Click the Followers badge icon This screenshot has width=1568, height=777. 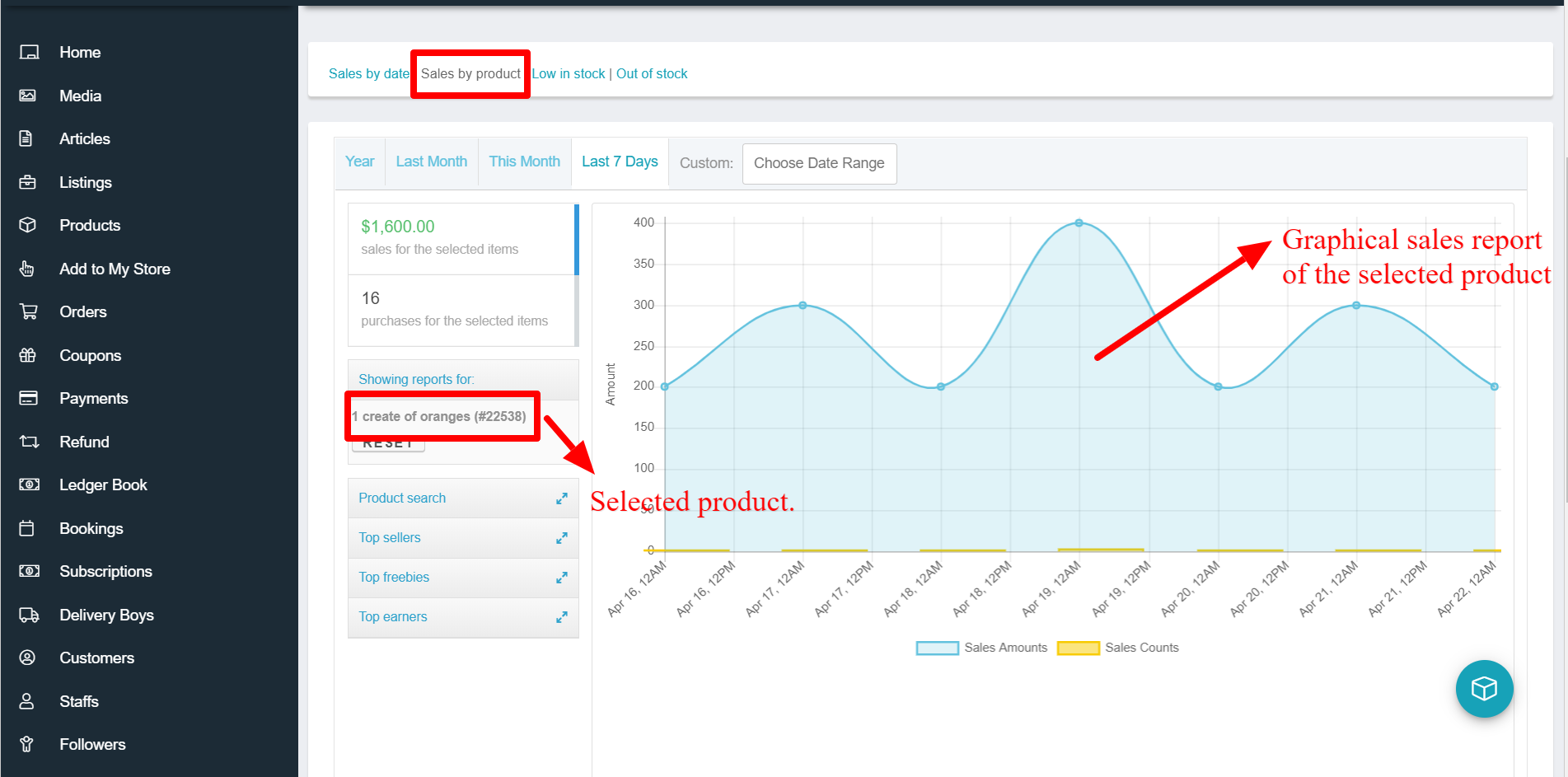26,744
